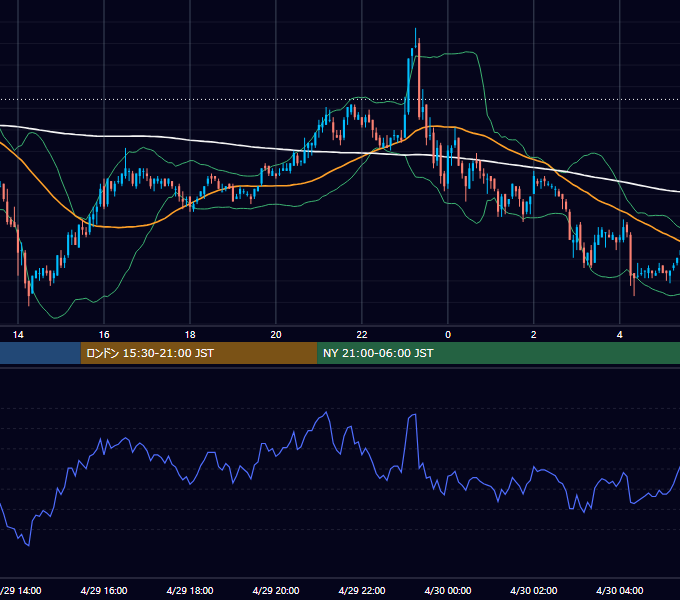
Task: Click the 4/29 22:00 time label
Action: tap(362, 590)
